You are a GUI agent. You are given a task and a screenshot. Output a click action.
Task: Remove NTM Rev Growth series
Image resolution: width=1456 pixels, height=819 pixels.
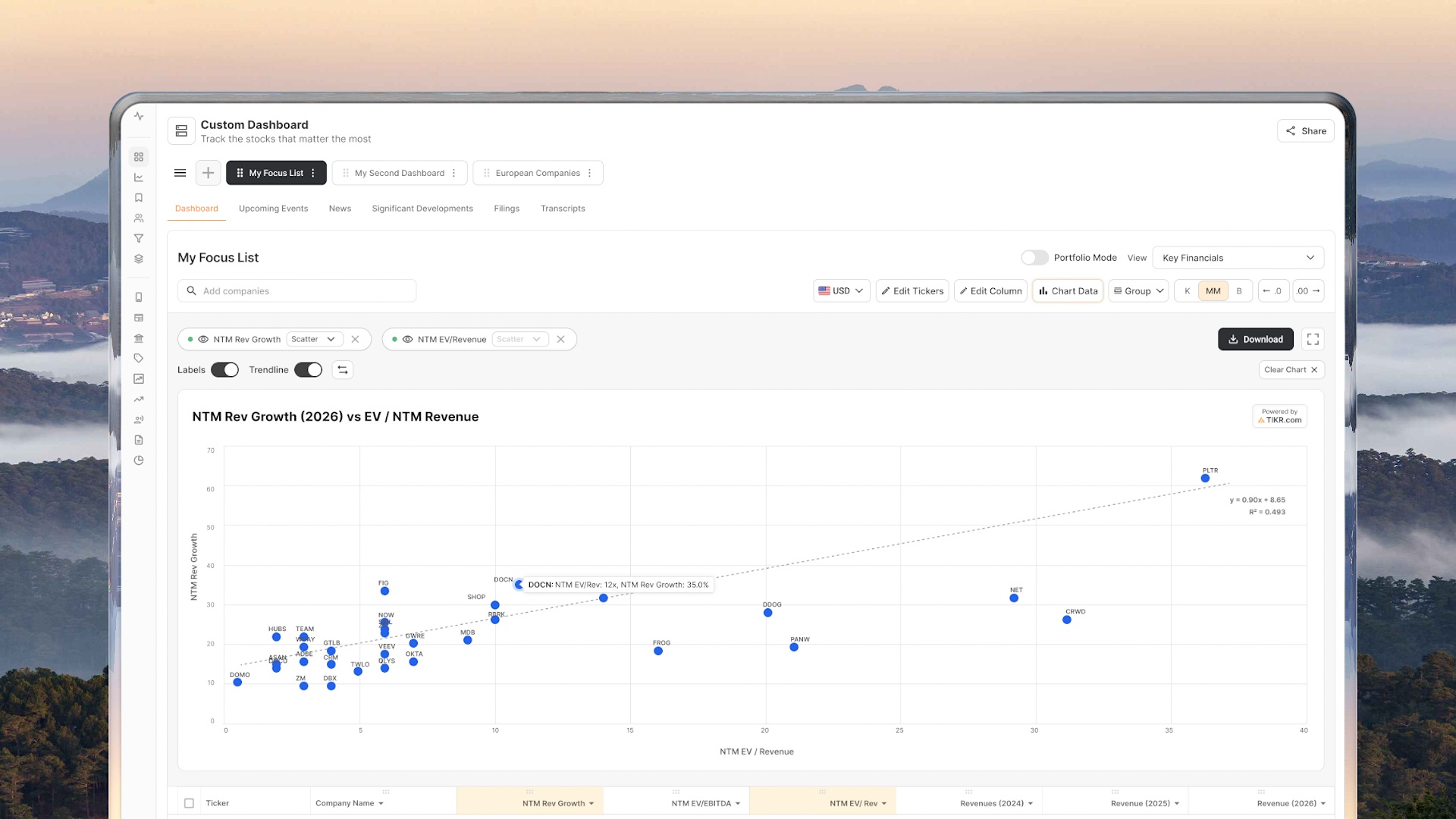(x=355, y=340)
